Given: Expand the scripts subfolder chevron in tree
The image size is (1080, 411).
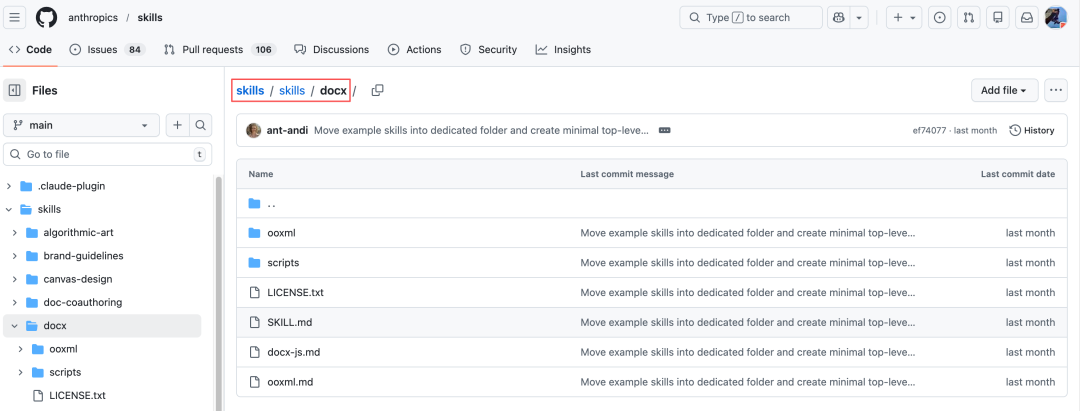Looking at the screenshot, I should click(21, 372).
